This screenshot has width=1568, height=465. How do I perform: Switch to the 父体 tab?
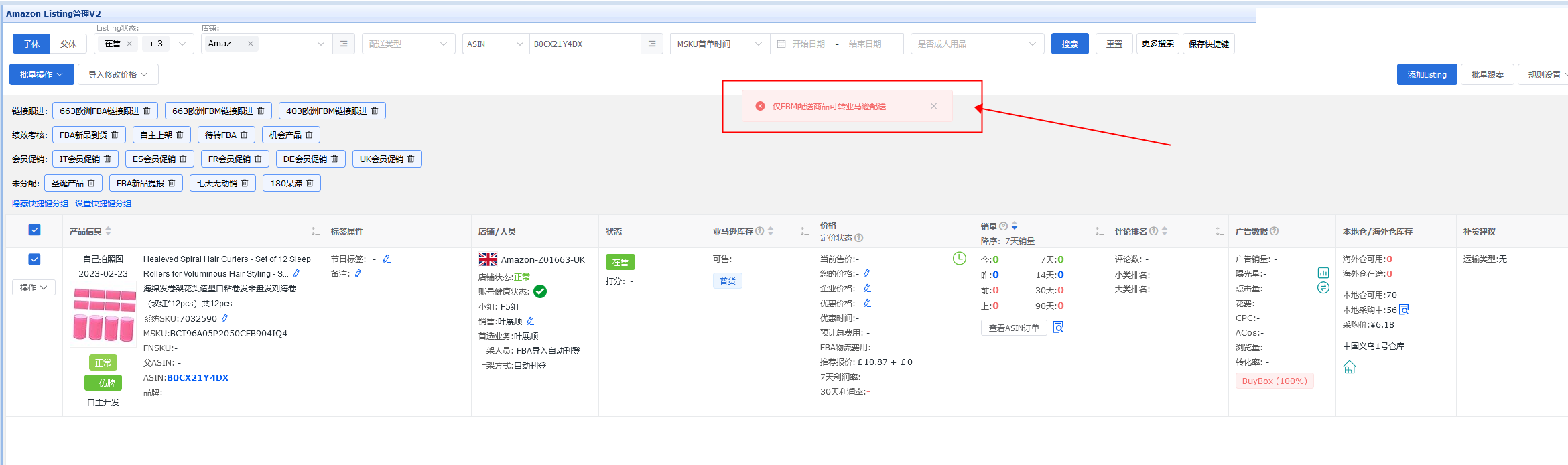point(68,44)
